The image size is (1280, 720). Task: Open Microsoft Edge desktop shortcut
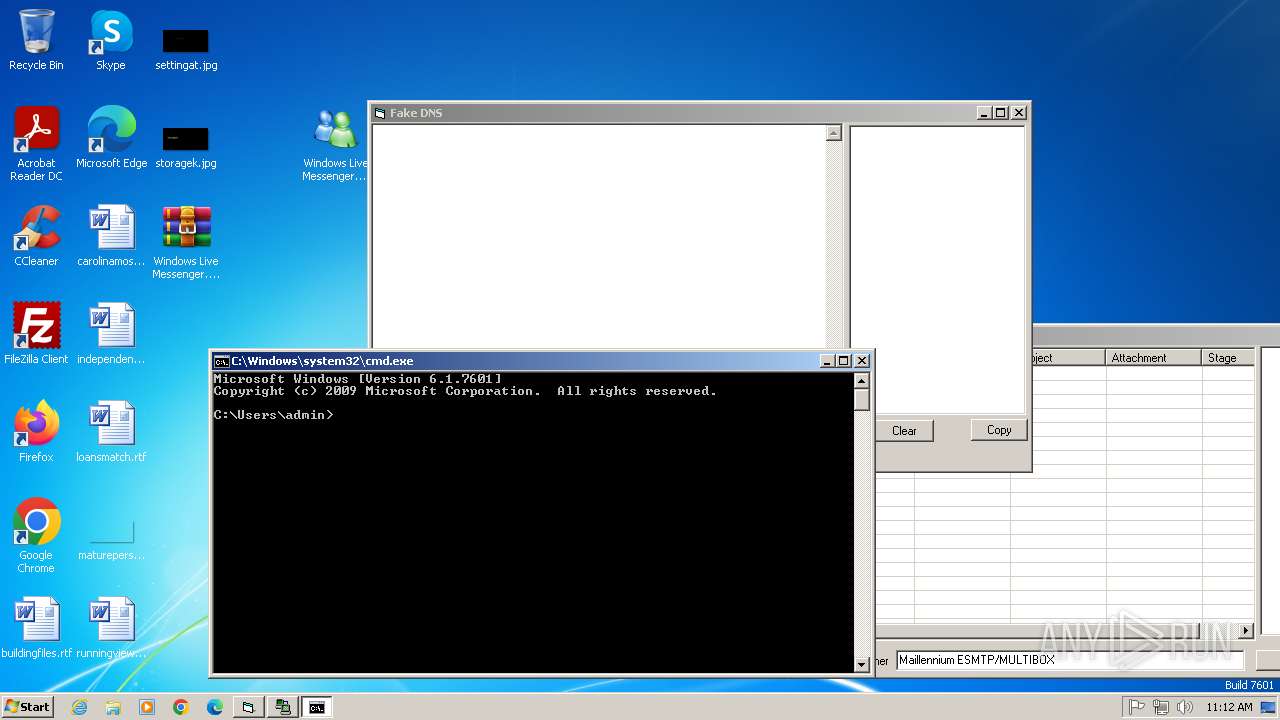coord(111,138)
